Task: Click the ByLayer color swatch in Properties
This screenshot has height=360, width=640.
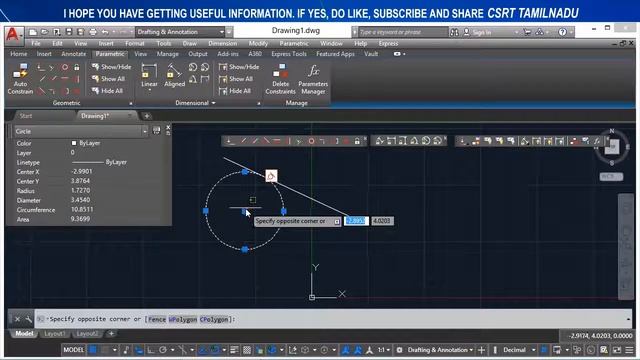Action: tap(74, 143)
